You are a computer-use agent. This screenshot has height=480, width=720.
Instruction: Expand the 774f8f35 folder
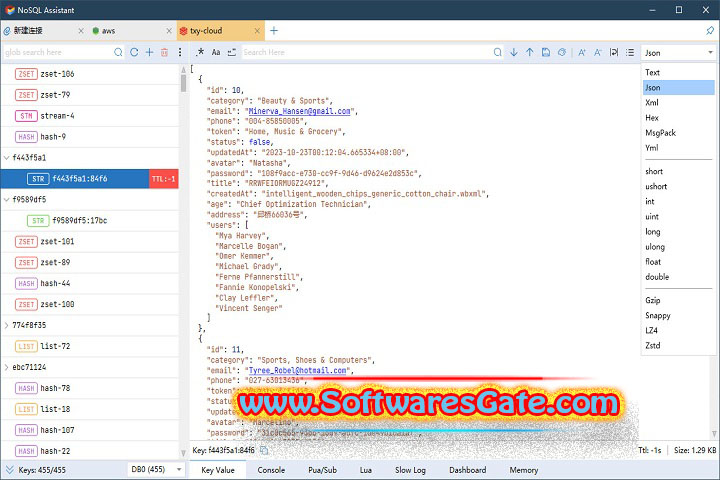6,325
